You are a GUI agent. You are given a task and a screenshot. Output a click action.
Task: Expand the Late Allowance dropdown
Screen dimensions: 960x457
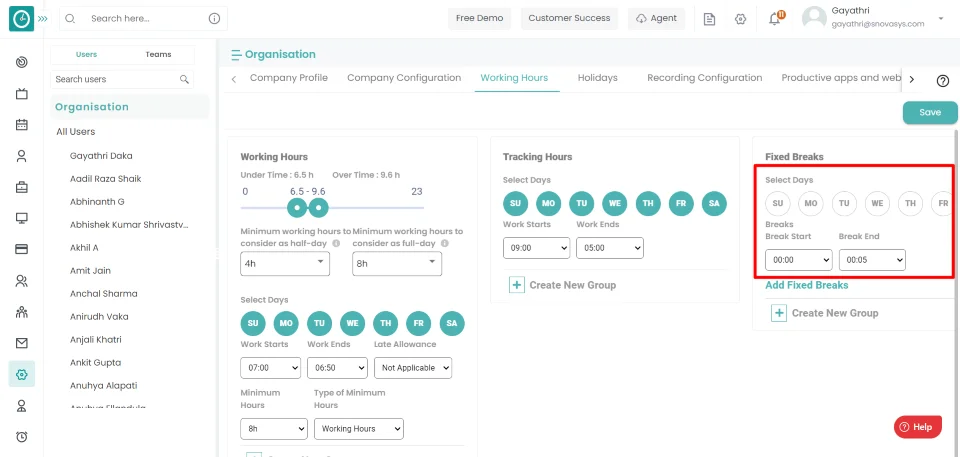click(413, 368)
